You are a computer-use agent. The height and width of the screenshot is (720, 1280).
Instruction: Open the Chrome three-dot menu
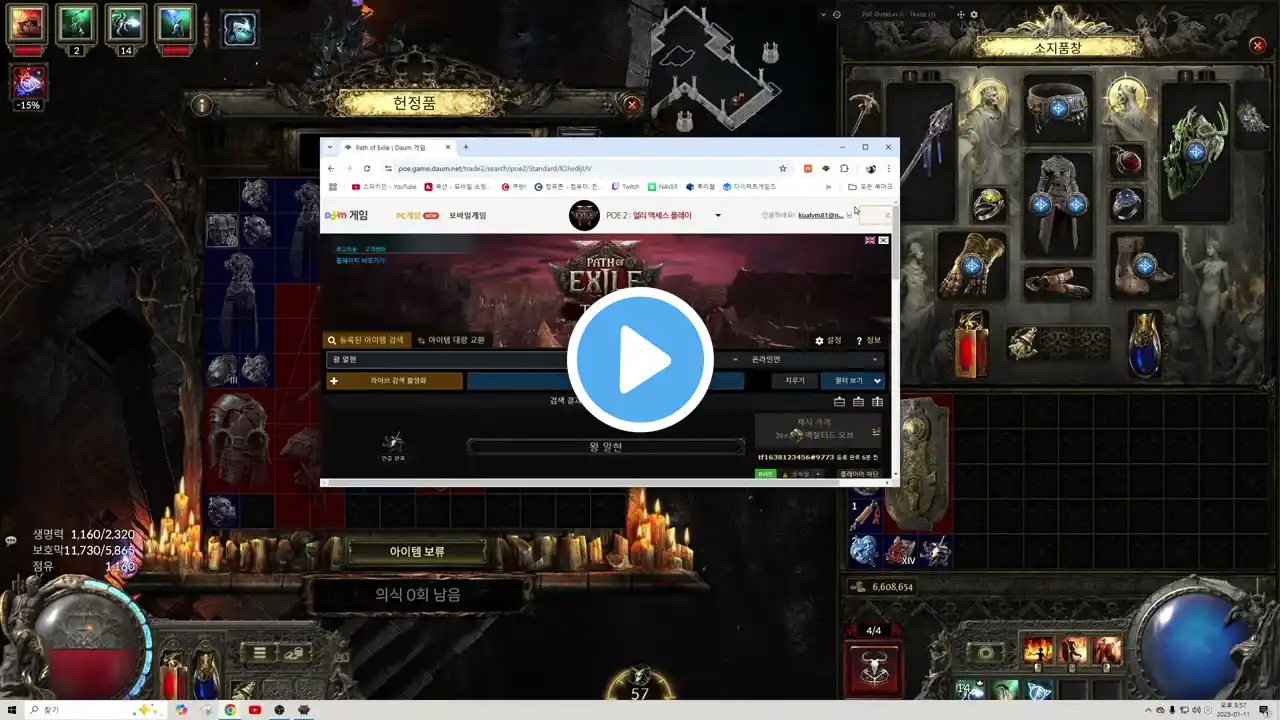[888, 168]
